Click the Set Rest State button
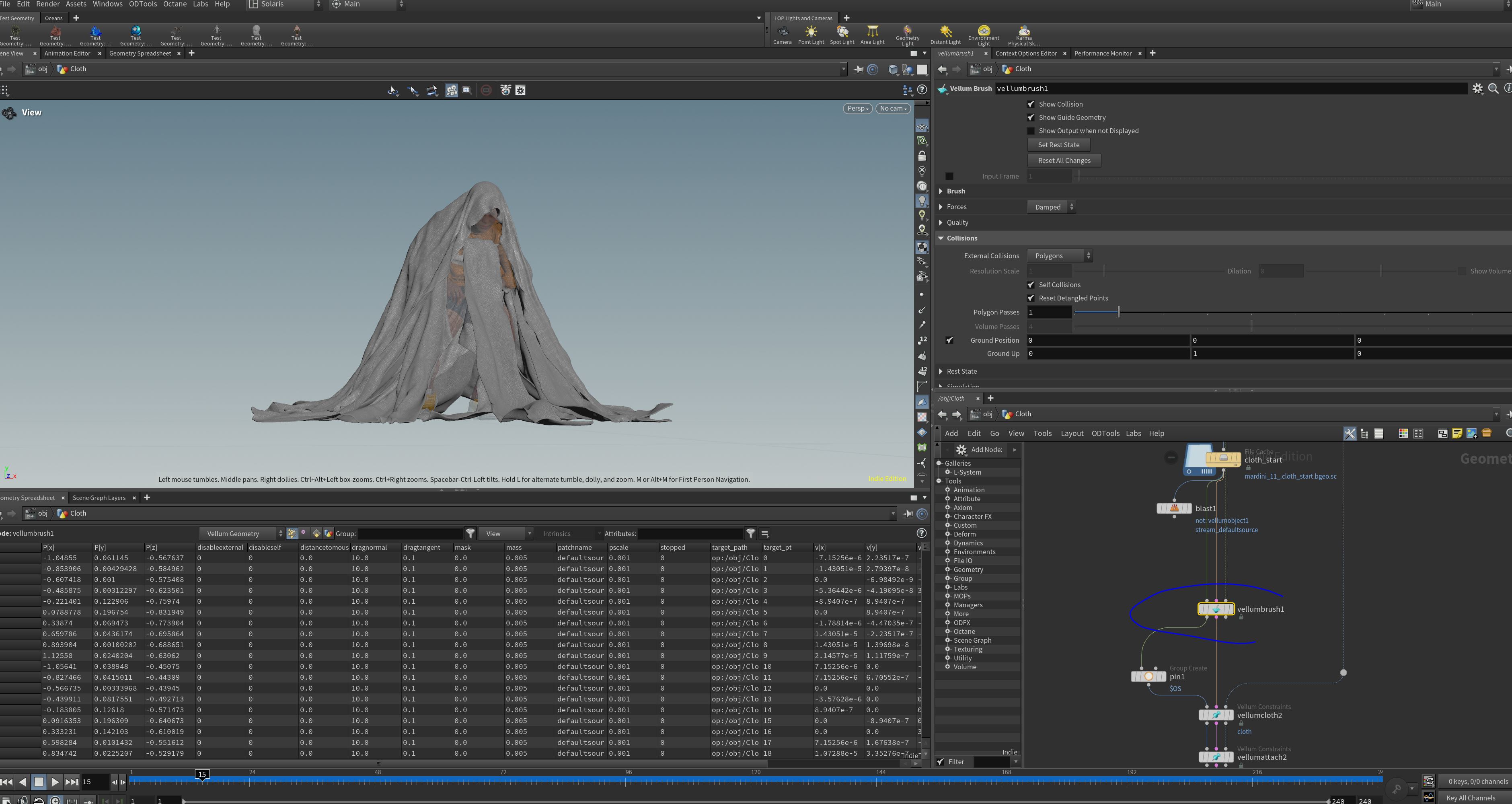The image size is (1512, 804). [1058, 145]
